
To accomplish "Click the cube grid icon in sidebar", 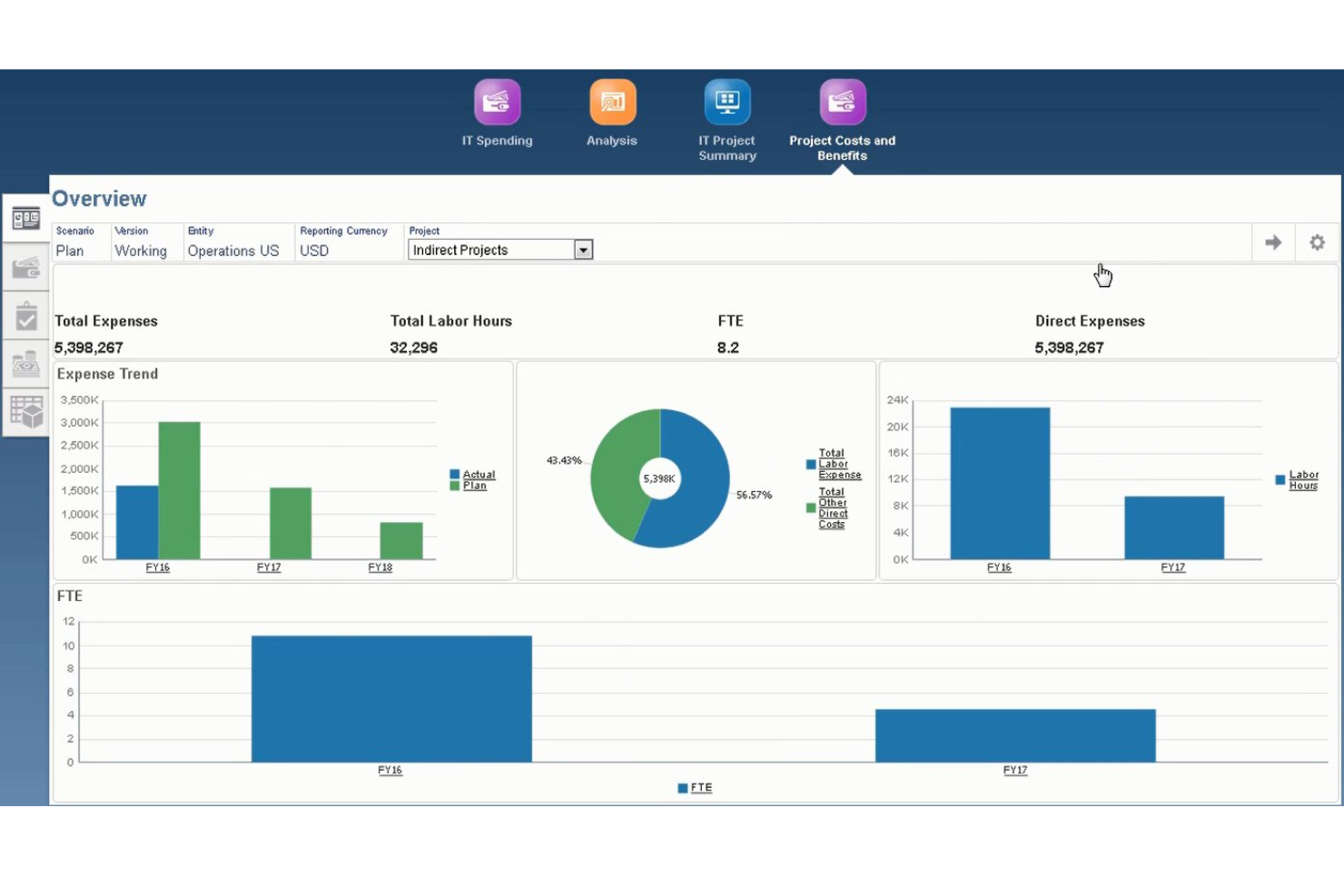I will point(25,411).
